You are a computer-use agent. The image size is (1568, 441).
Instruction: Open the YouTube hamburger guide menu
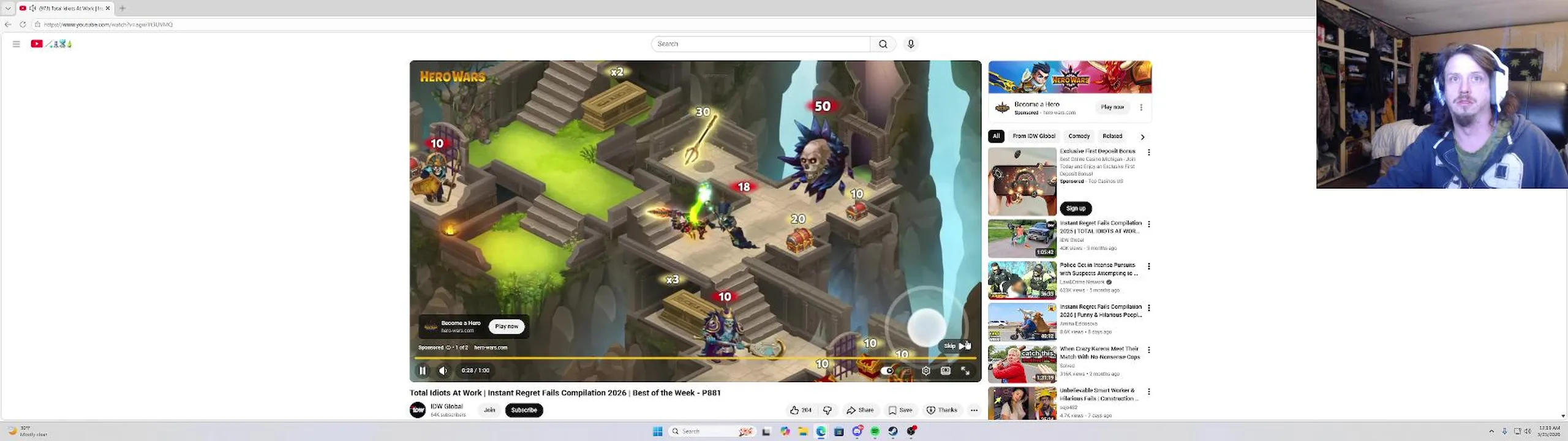(x=17, y=44)
